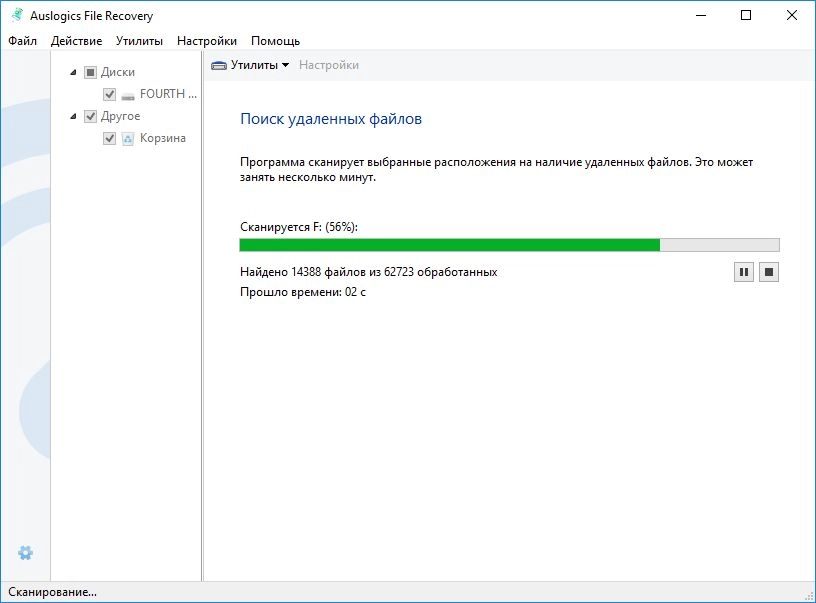
Task: Open the Настройки menu in menu bar
Action: coord(207,41)
